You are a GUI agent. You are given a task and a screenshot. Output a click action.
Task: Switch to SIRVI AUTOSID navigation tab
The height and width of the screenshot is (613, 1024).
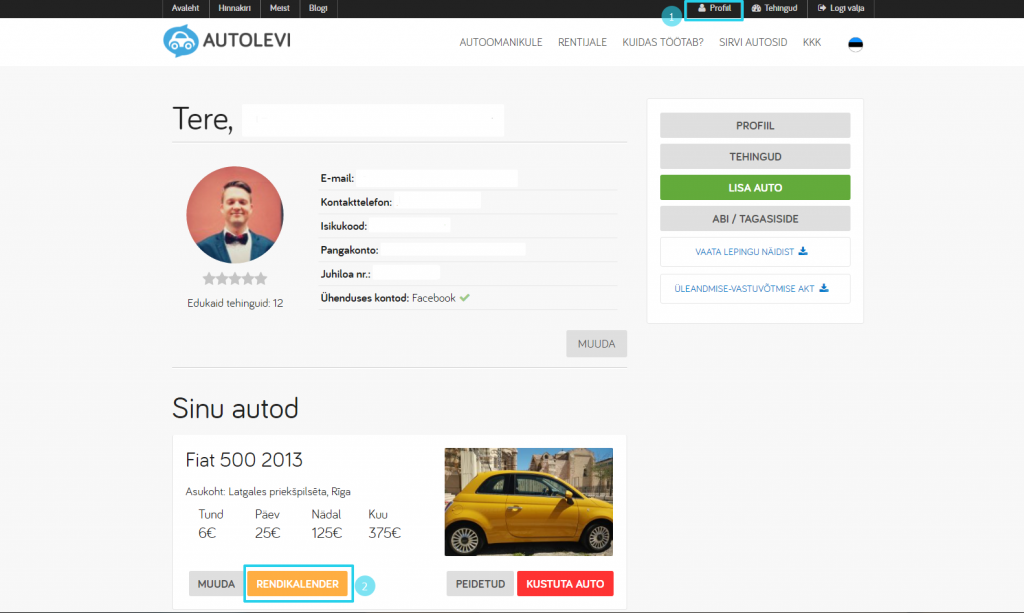(753, 42)
